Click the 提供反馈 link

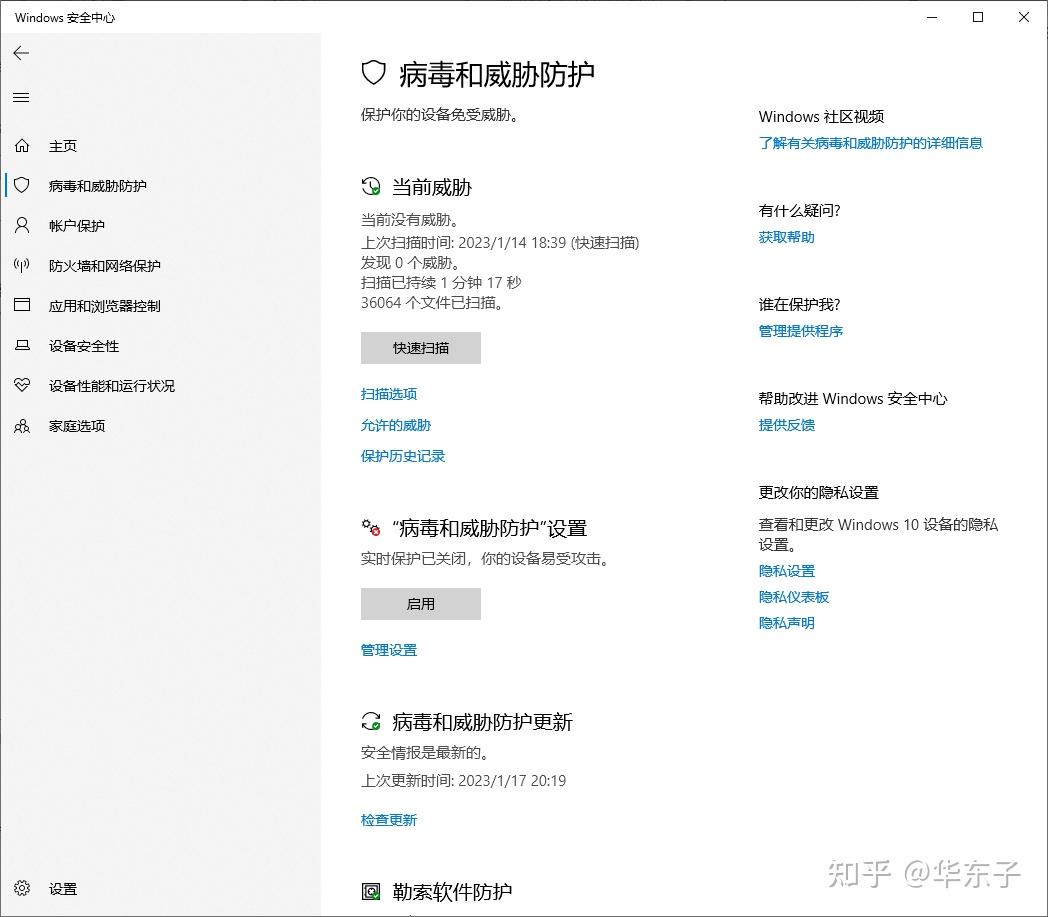pyautogui.click(x=787, y=425)
